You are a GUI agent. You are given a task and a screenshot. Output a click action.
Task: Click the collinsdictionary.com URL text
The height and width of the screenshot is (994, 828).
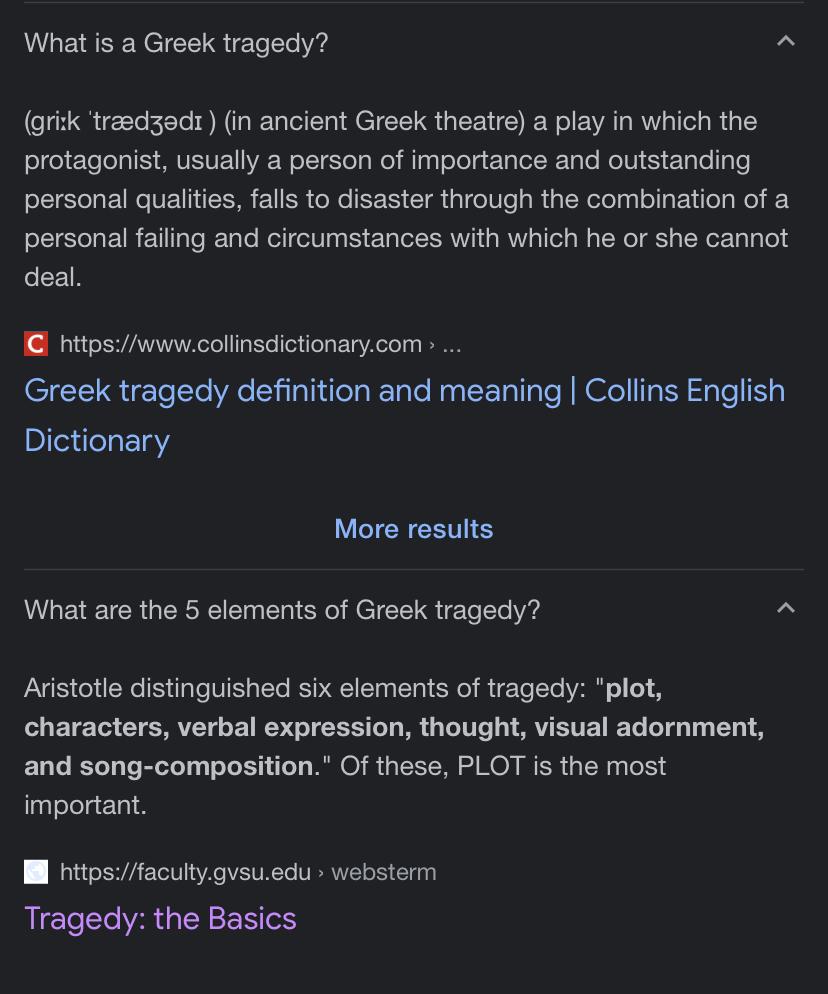241,344
